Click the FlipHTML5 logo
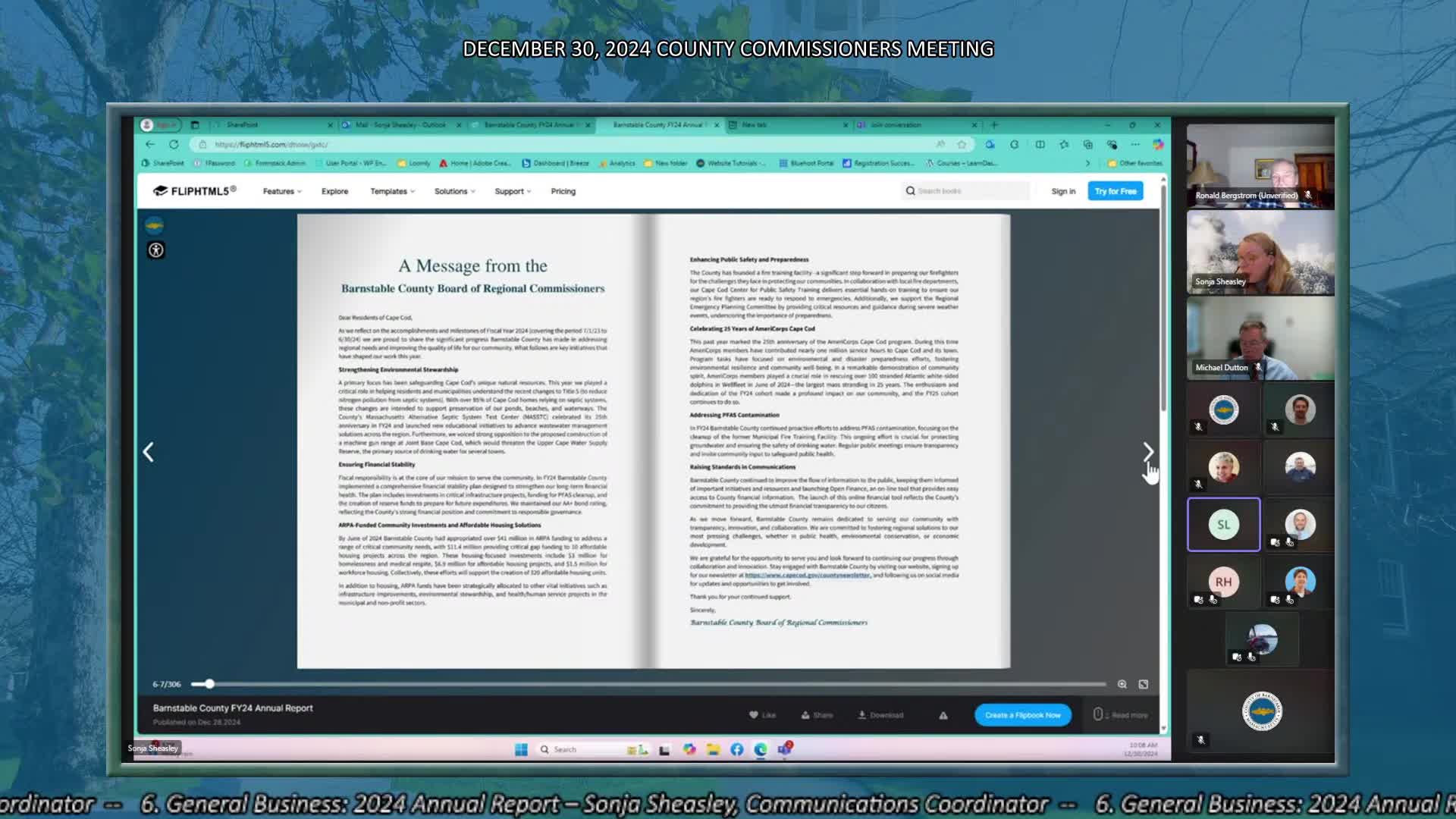Screen dimensions: 1456x819 [x=195, y=191]
